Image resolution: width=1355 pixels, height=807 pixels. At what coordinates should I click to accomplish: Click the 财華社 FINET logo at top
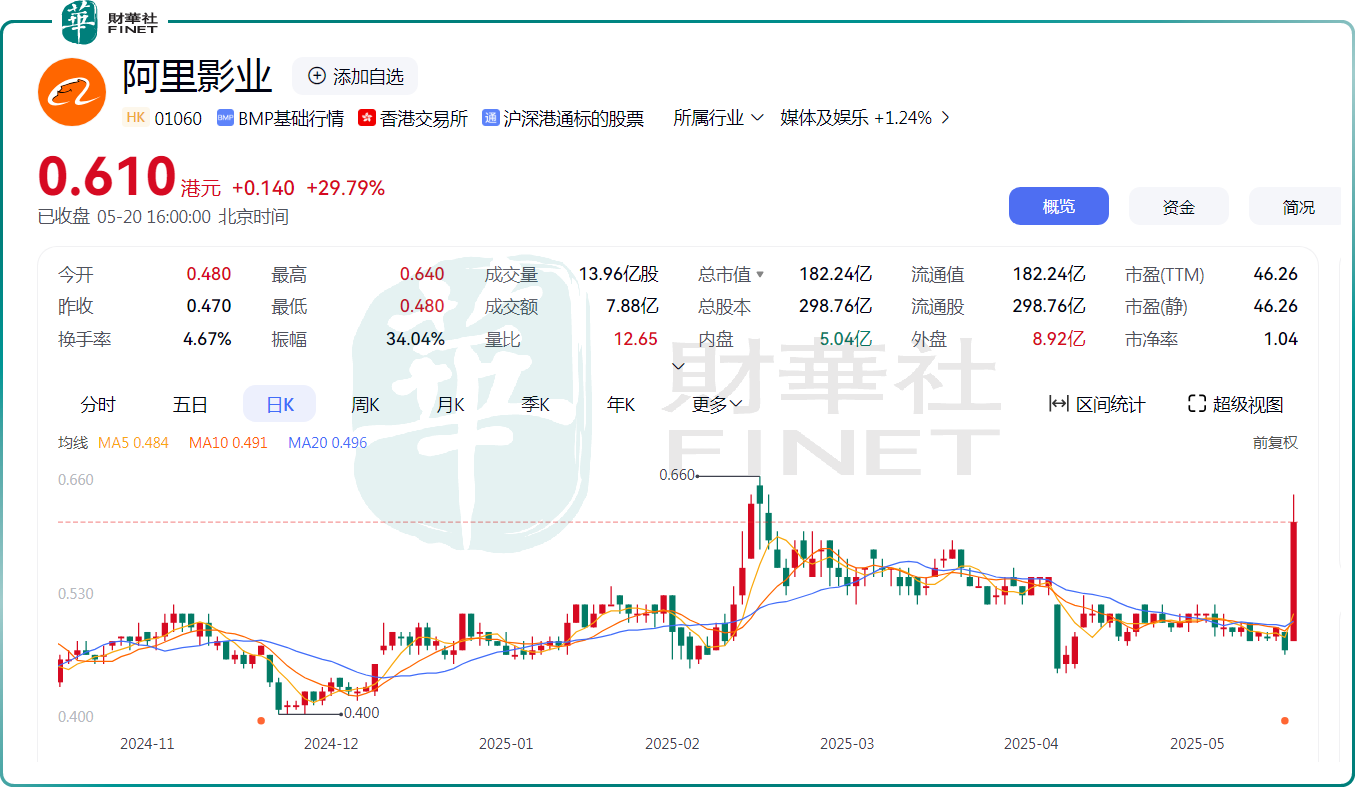click(111, 22)
